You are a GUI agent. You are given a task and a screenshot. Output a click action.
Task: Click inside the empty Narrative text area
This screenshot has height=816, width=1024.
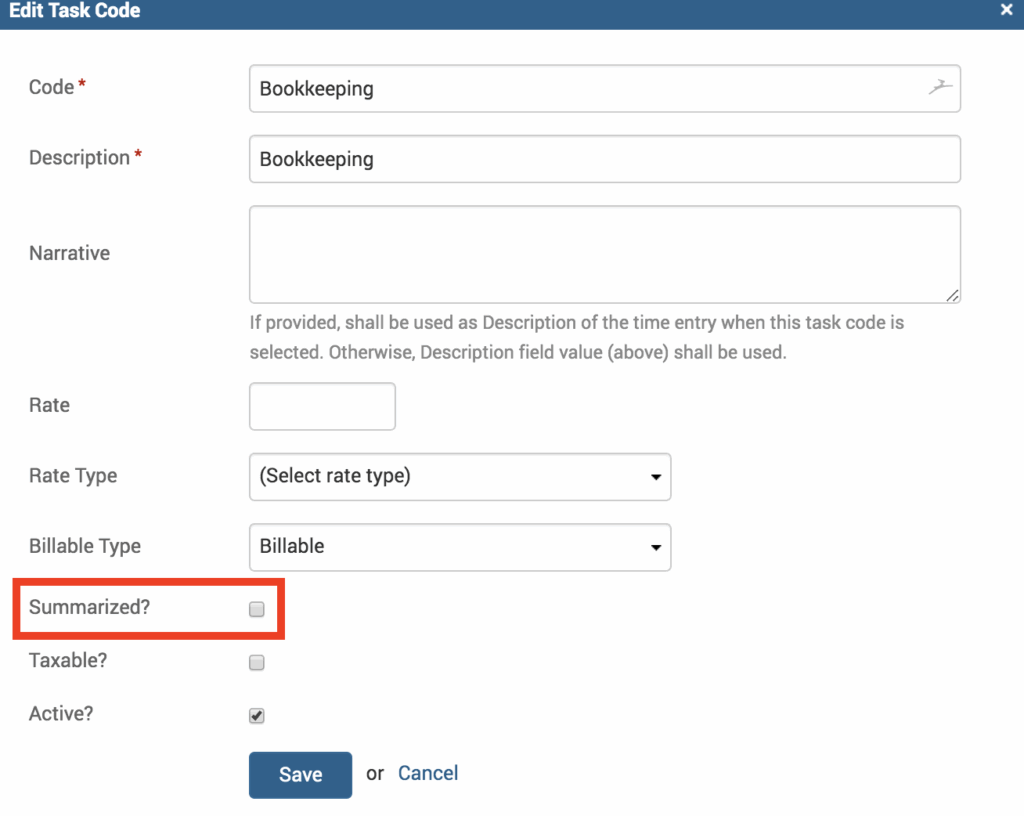604,254
